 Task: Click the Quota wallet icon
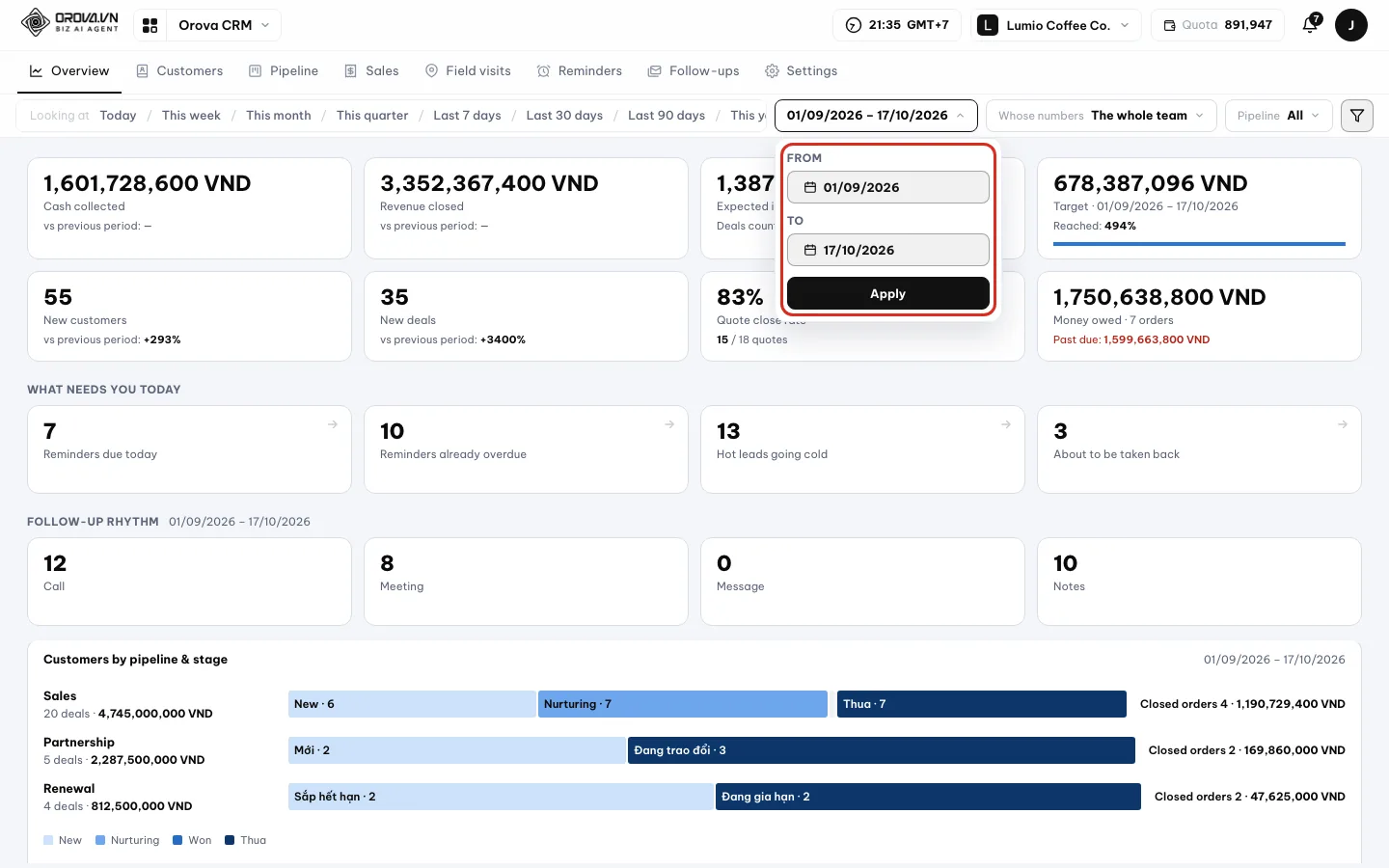pos(1170,25)
